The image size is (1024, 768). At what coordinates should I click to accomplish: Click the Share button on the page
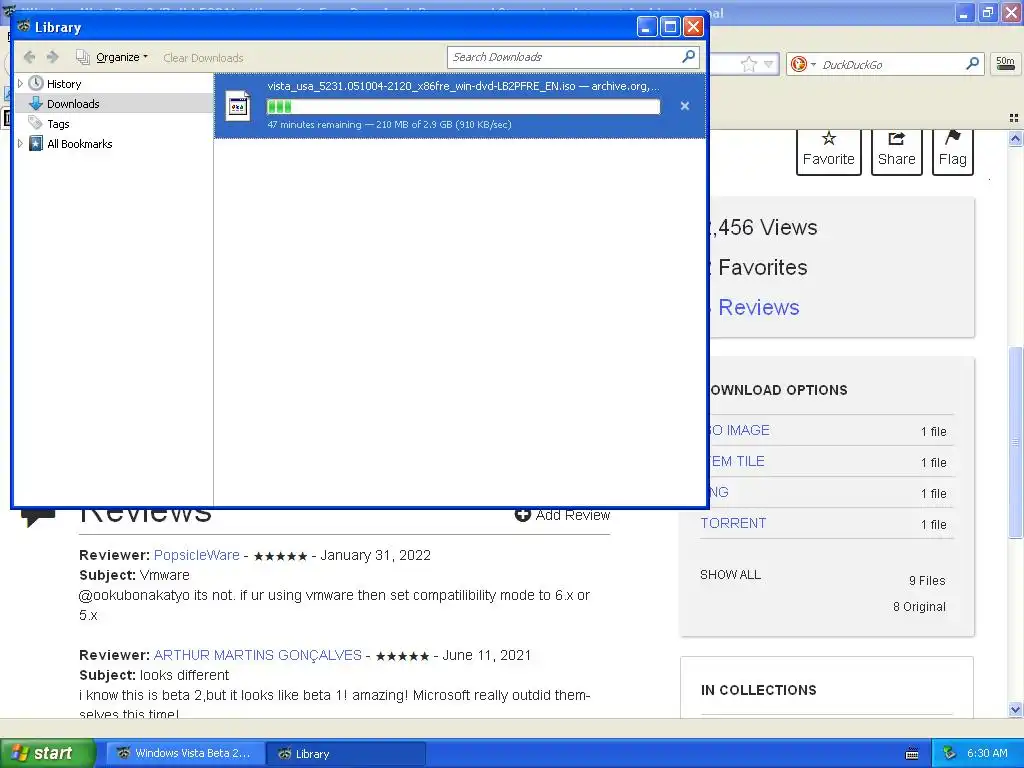pos(897,151)
